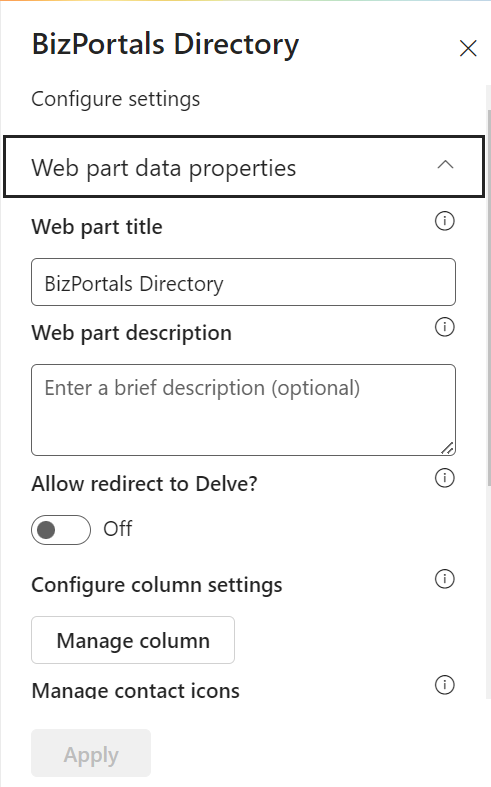Collapse the Web part data properties section
Image resolution: width=491 pixels, height=787 pixels.
[x=244, y=167]
